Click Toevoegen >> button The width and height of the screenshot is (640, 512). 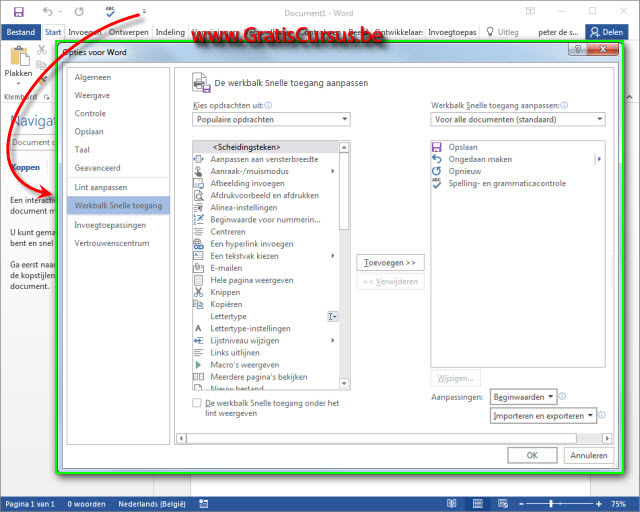click(x=390, y=263)
